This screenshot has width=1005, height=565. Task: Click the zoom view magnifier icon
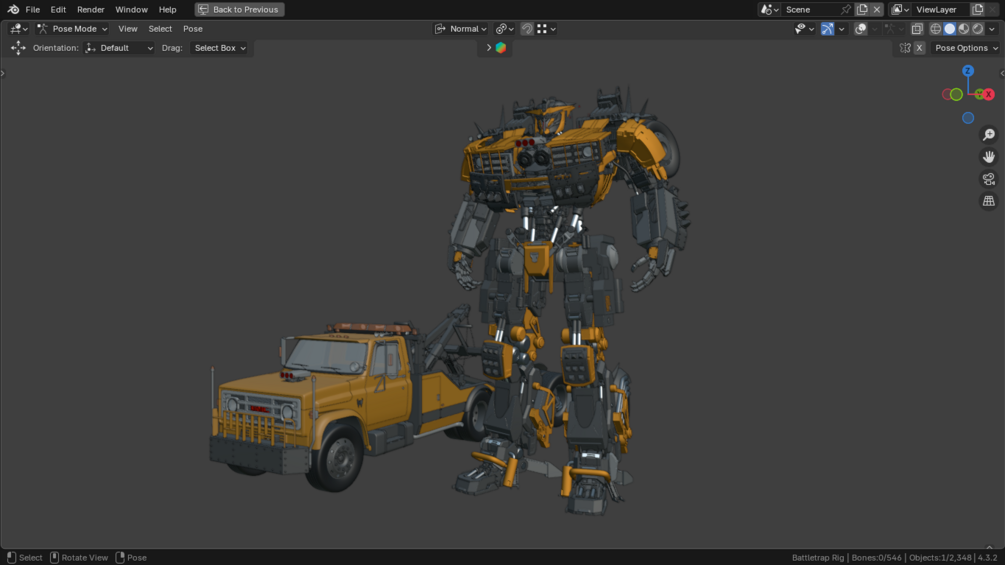point(989,135)
